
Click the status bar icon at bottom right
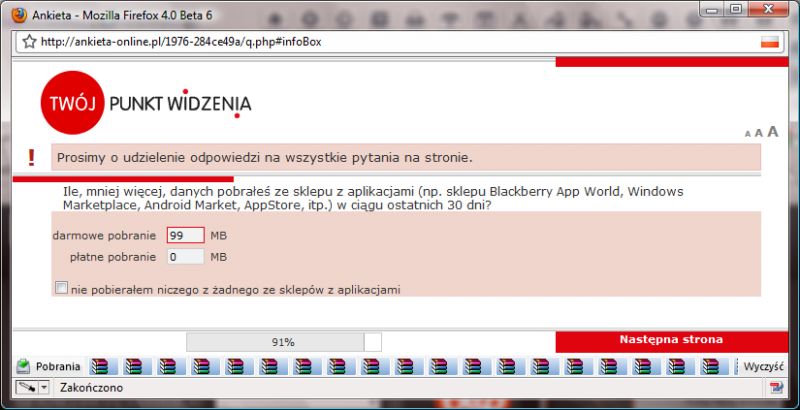point(776,388)
